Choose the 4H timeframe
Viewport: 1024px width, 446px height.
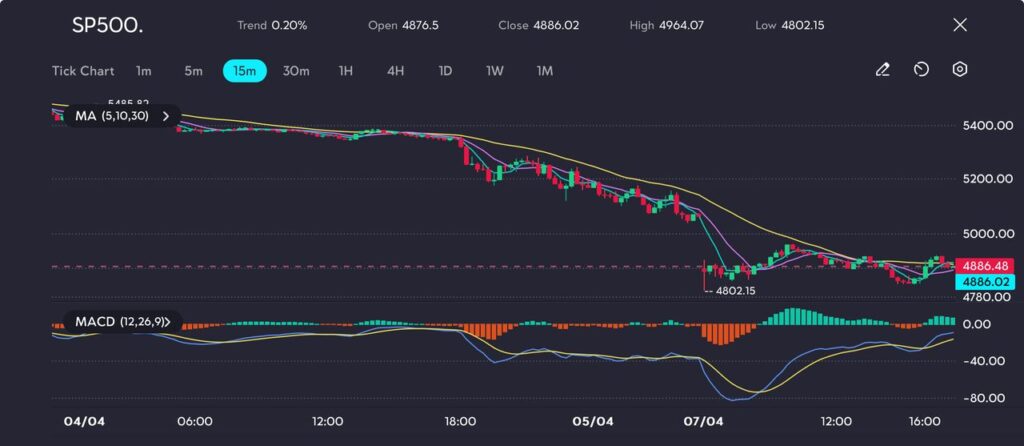(396, 71)
